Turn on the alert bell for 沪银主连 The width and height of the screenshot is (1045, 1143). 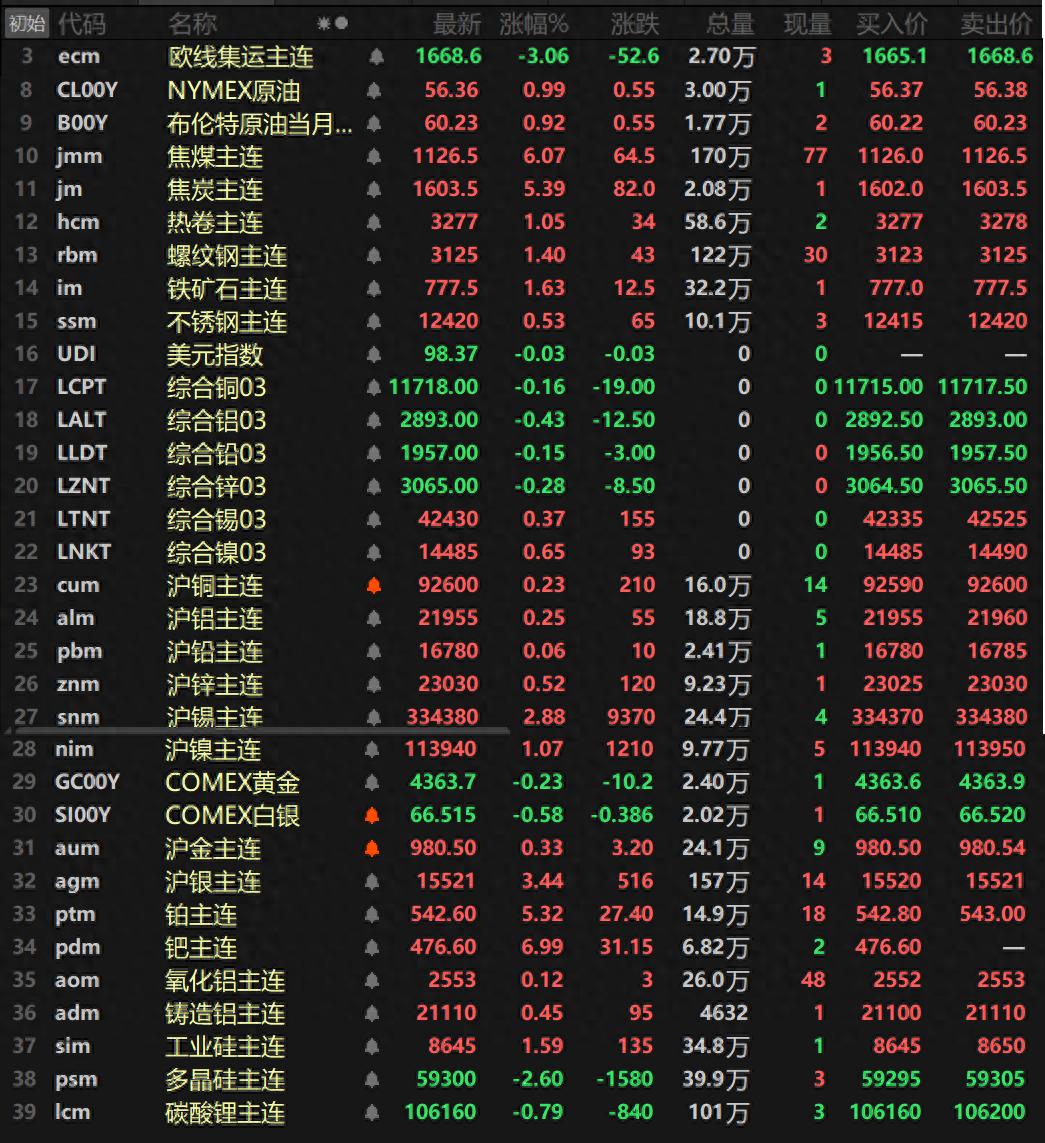(x=373, y=881)
